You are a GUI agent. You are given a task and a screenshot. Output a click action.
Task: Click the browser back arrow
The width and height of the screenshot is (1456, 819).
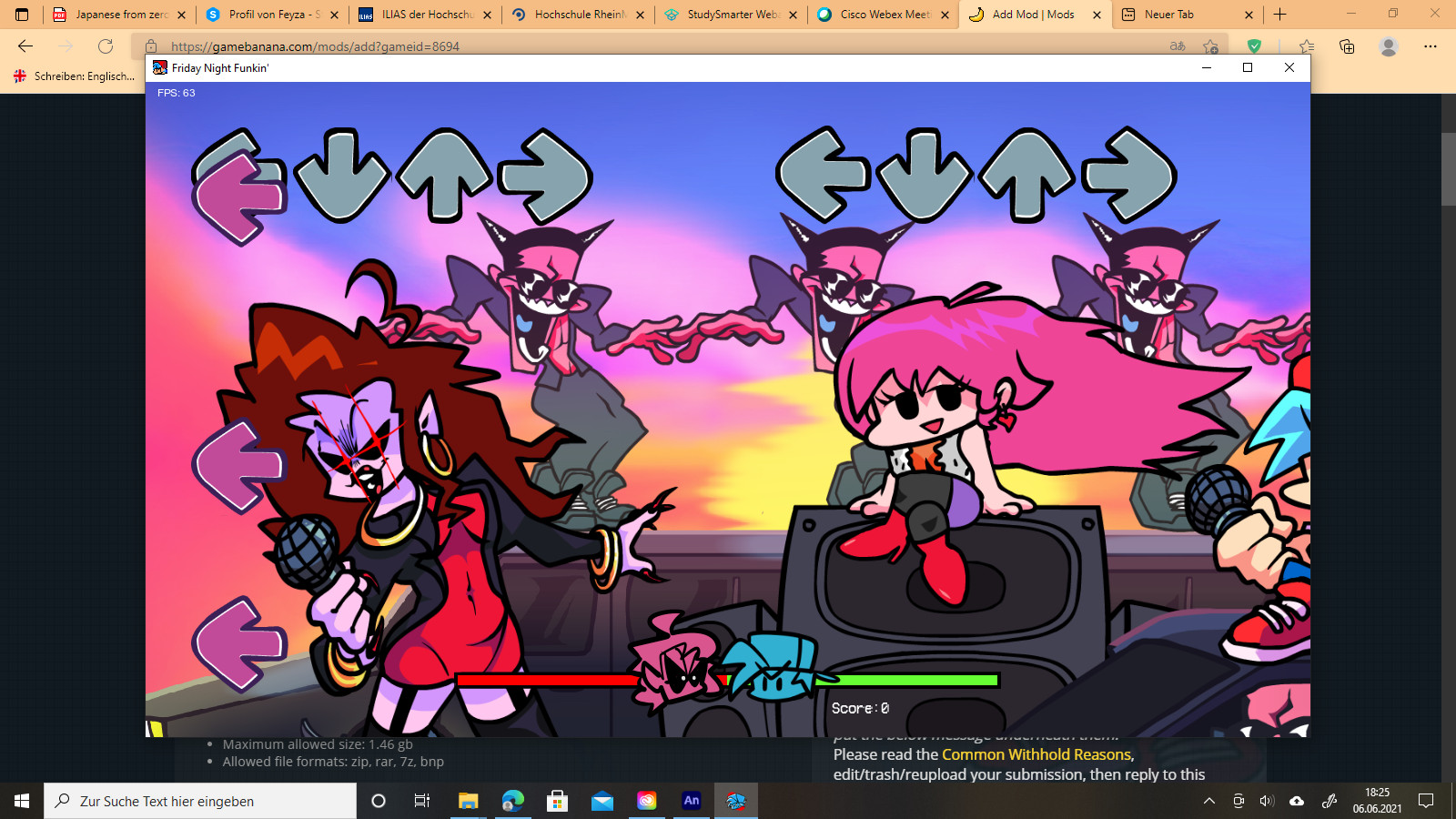tap(25, 46)
